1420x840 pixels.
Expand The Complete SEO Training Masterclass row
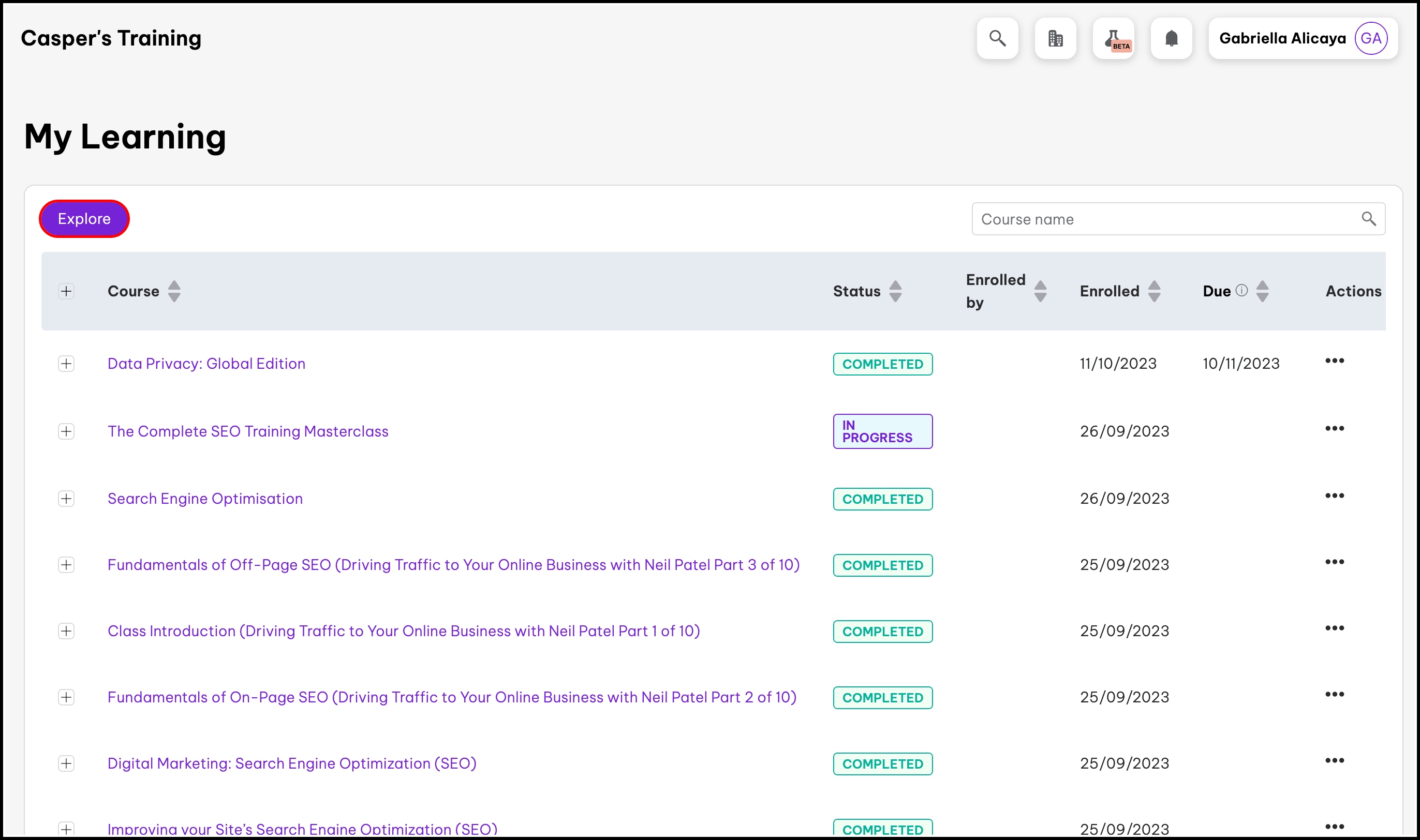coord(66,431)
